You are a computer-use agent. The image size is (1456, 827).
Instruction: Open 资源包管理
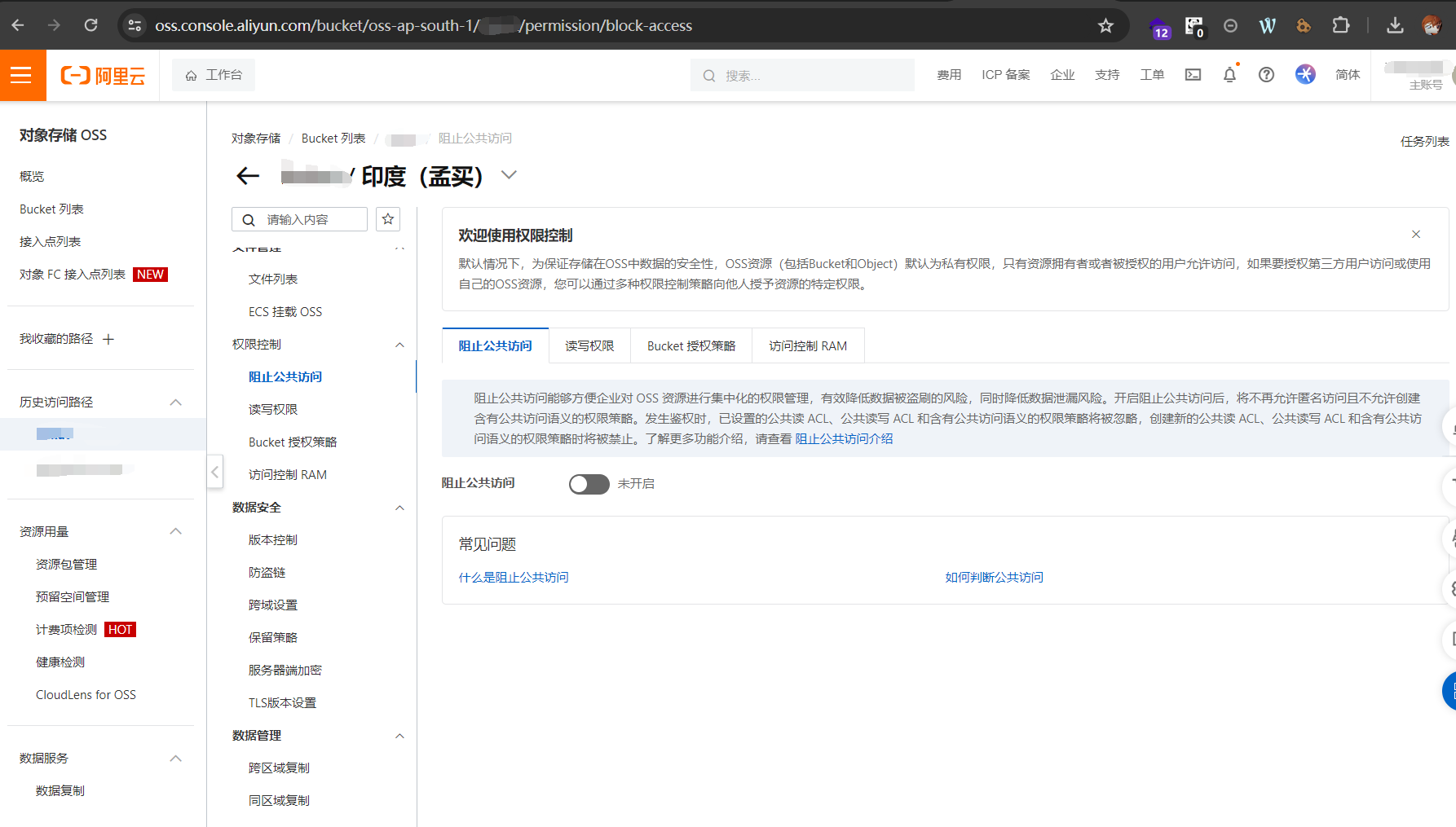(66, 564)
